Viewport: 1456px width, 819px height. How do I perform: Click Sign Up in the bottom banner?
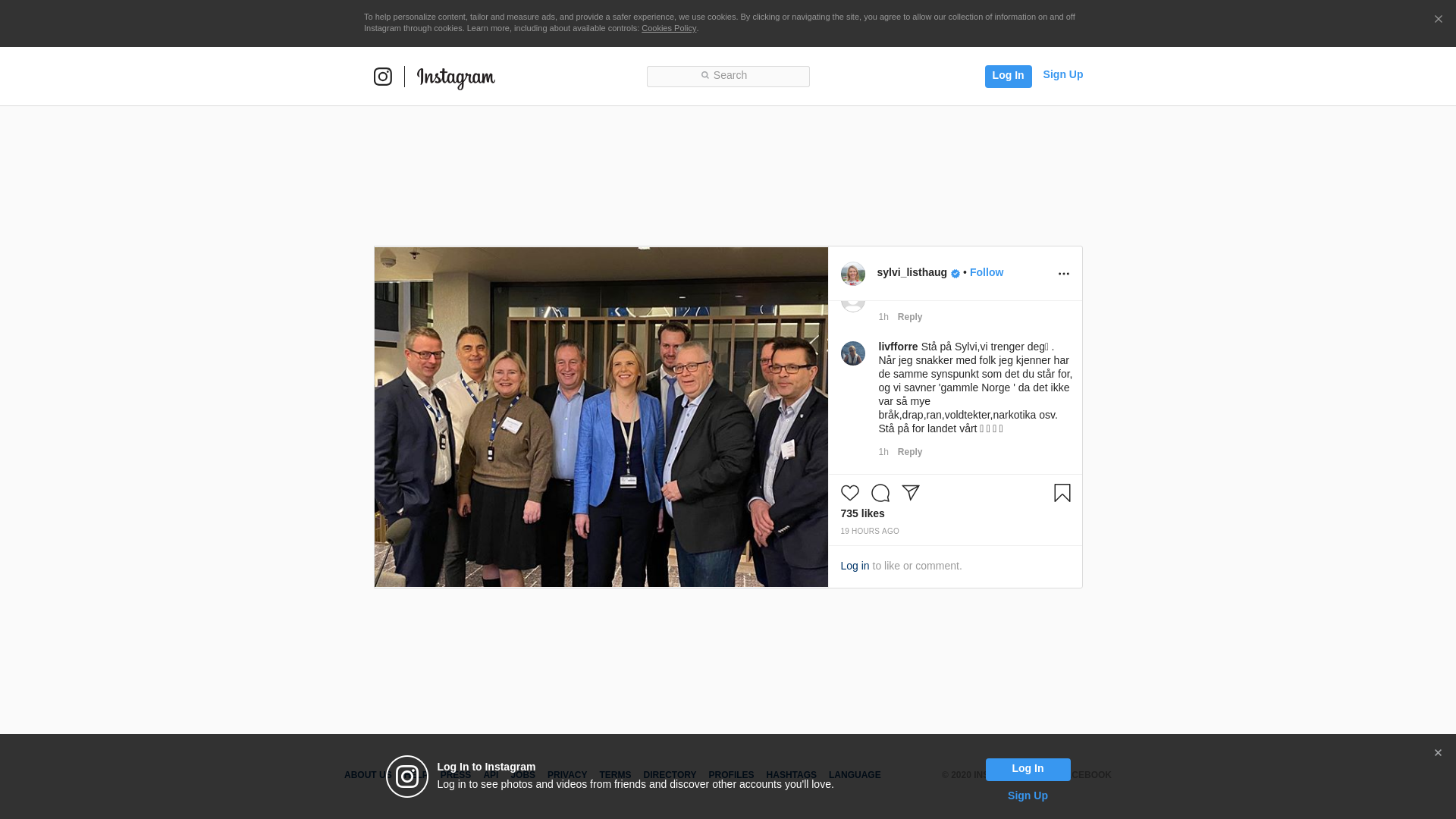click(1028, 795)
